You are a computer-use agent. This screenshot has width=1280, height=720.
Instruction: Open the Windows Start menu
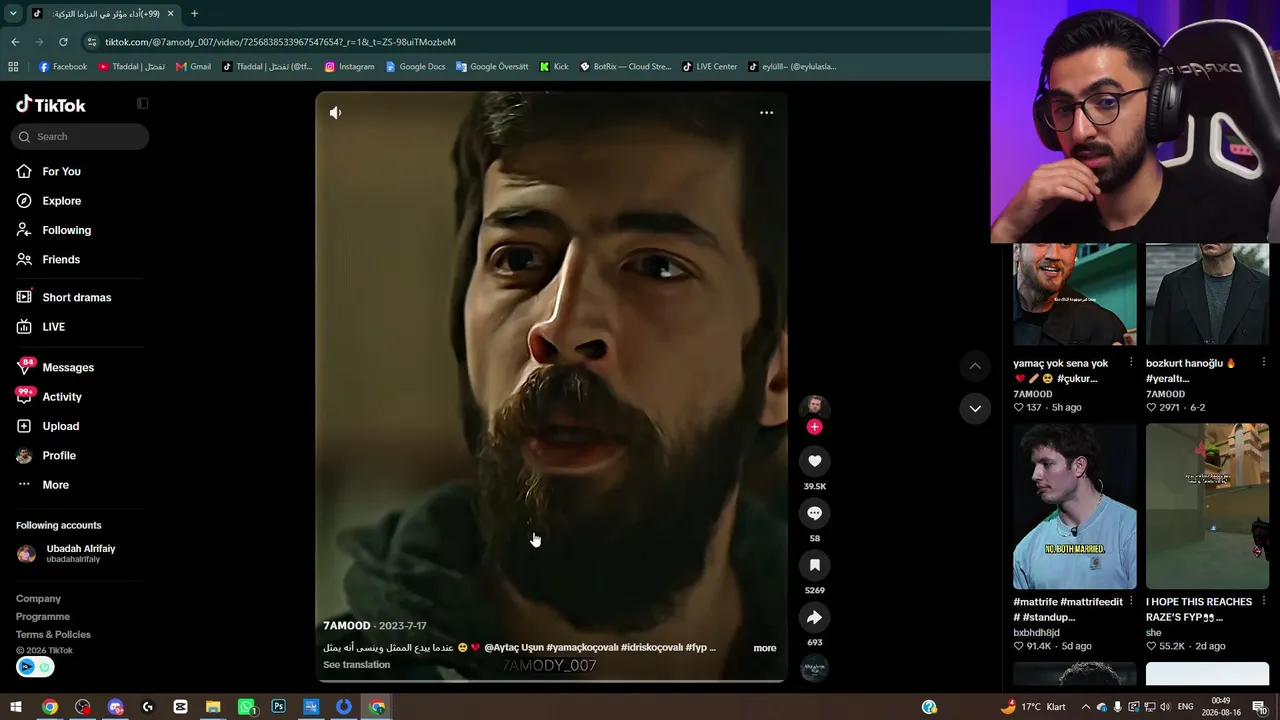click(x=16, y=707)
